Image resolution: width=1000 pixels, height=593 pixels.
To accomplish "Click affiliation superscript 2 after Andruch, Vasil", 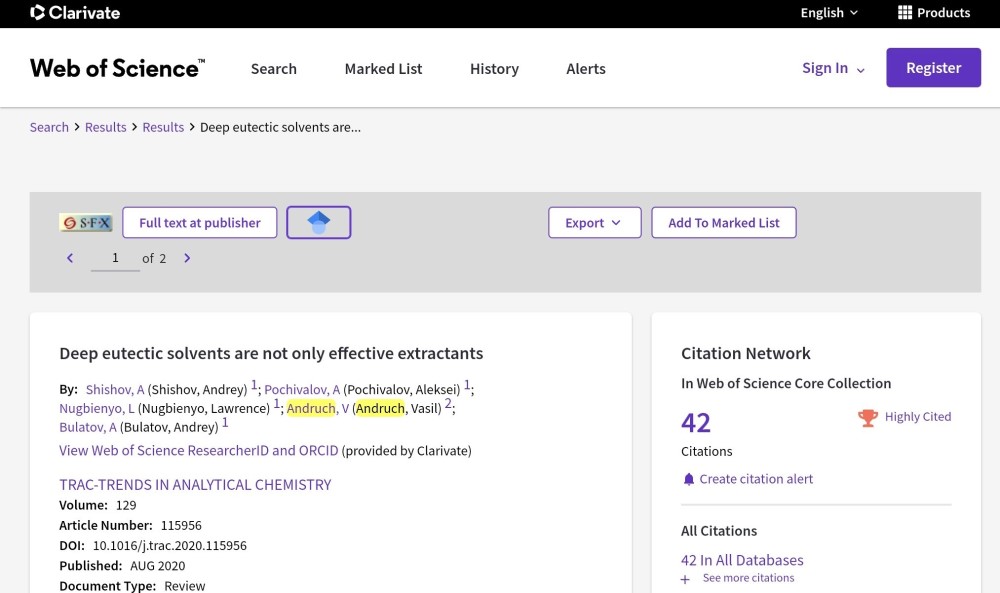I will pos(448,404).
